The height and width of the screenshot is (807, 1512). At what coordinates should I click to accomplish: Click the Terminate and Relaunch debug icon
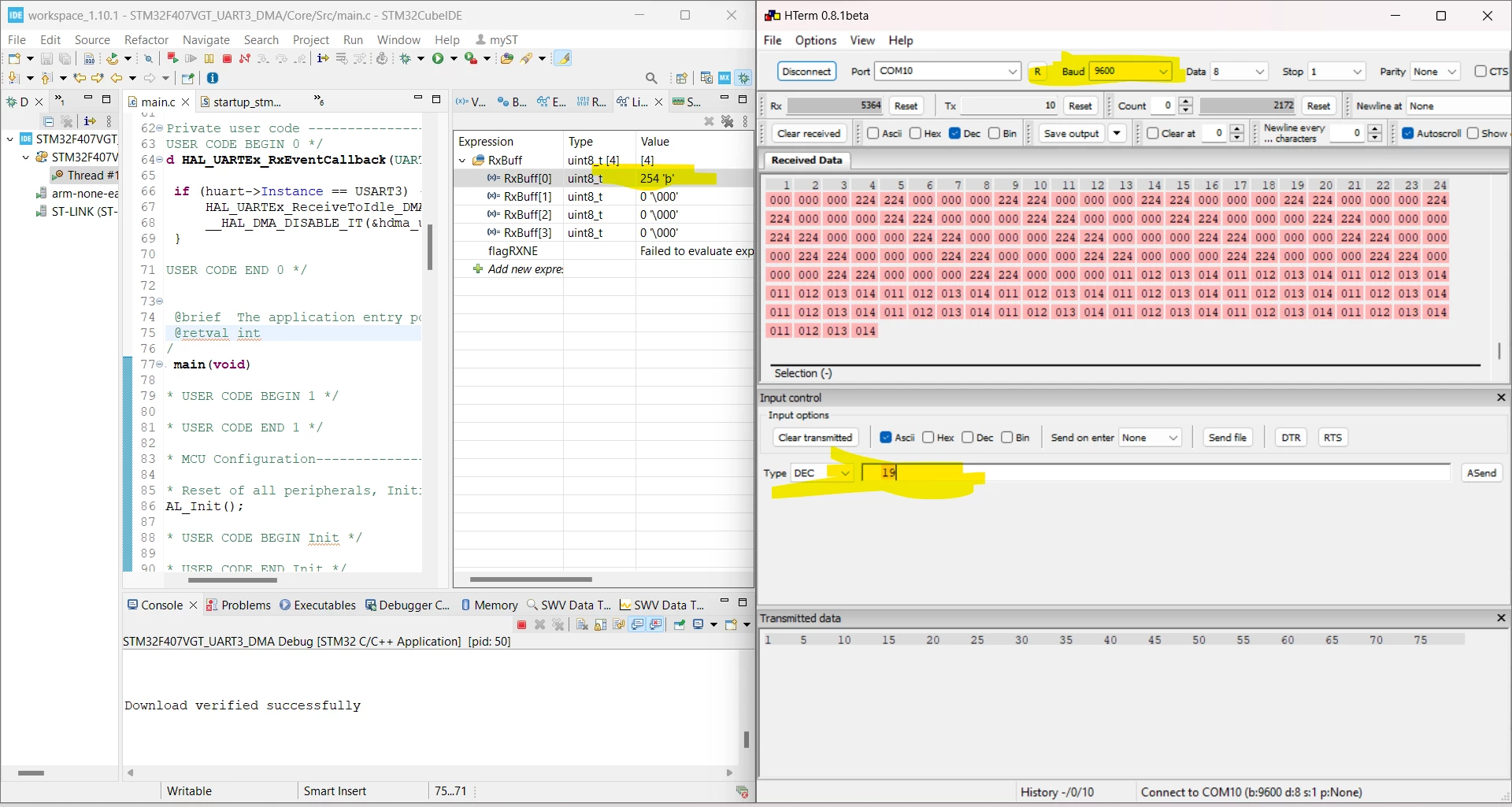(x=172, y=58)
